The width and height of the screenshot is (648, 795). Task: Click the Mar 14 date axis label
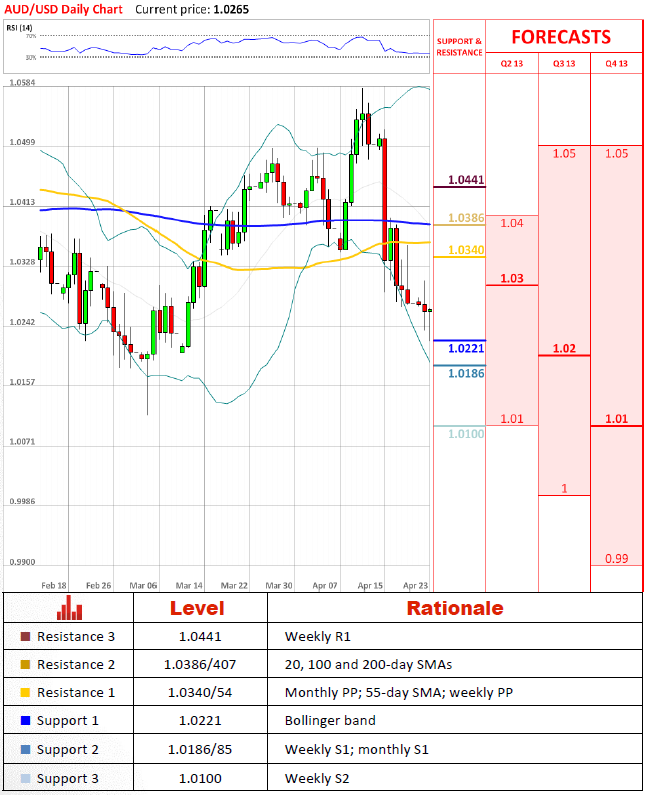click(x=189, y=586)
